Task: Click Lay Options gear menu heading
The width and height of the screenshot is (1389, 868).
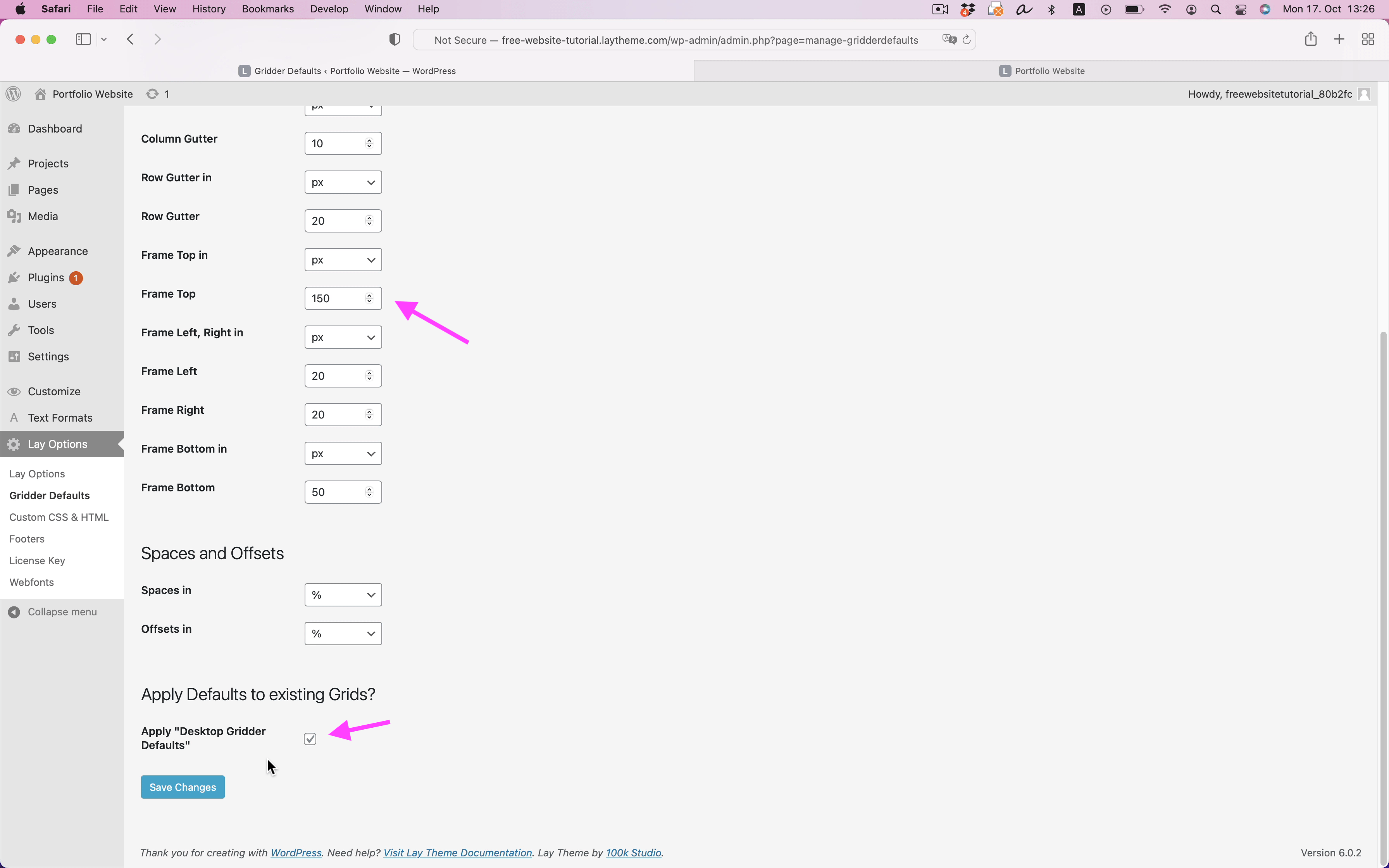Action: tap(62, 444)
